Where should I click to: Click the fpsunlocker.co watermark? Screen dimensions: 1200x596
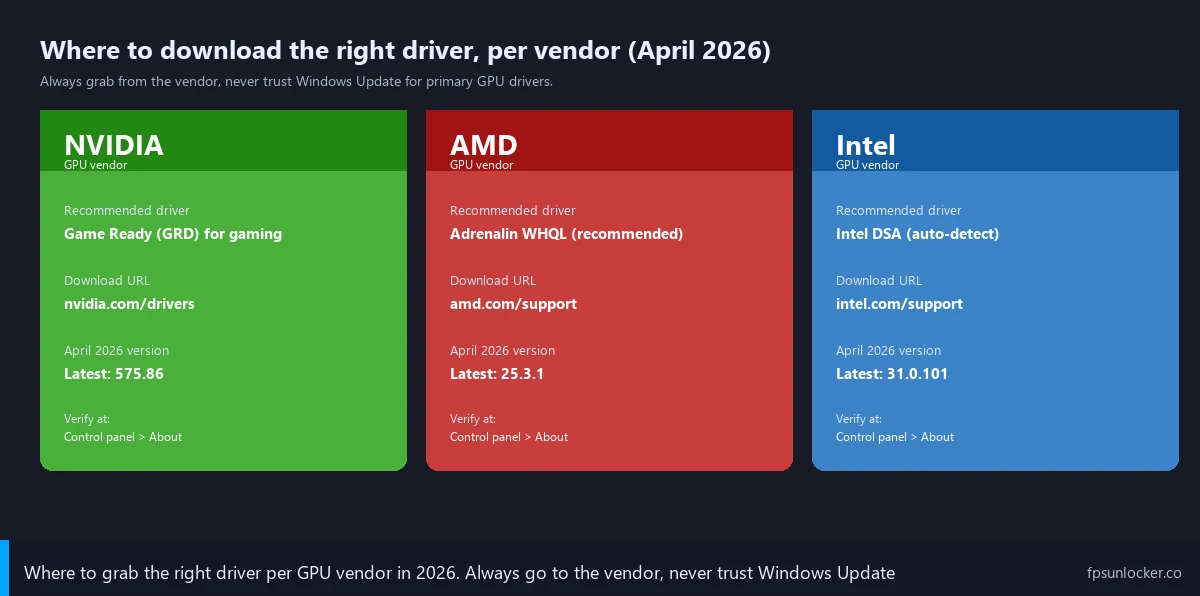pyautogui.click(x=1134, y=573)
